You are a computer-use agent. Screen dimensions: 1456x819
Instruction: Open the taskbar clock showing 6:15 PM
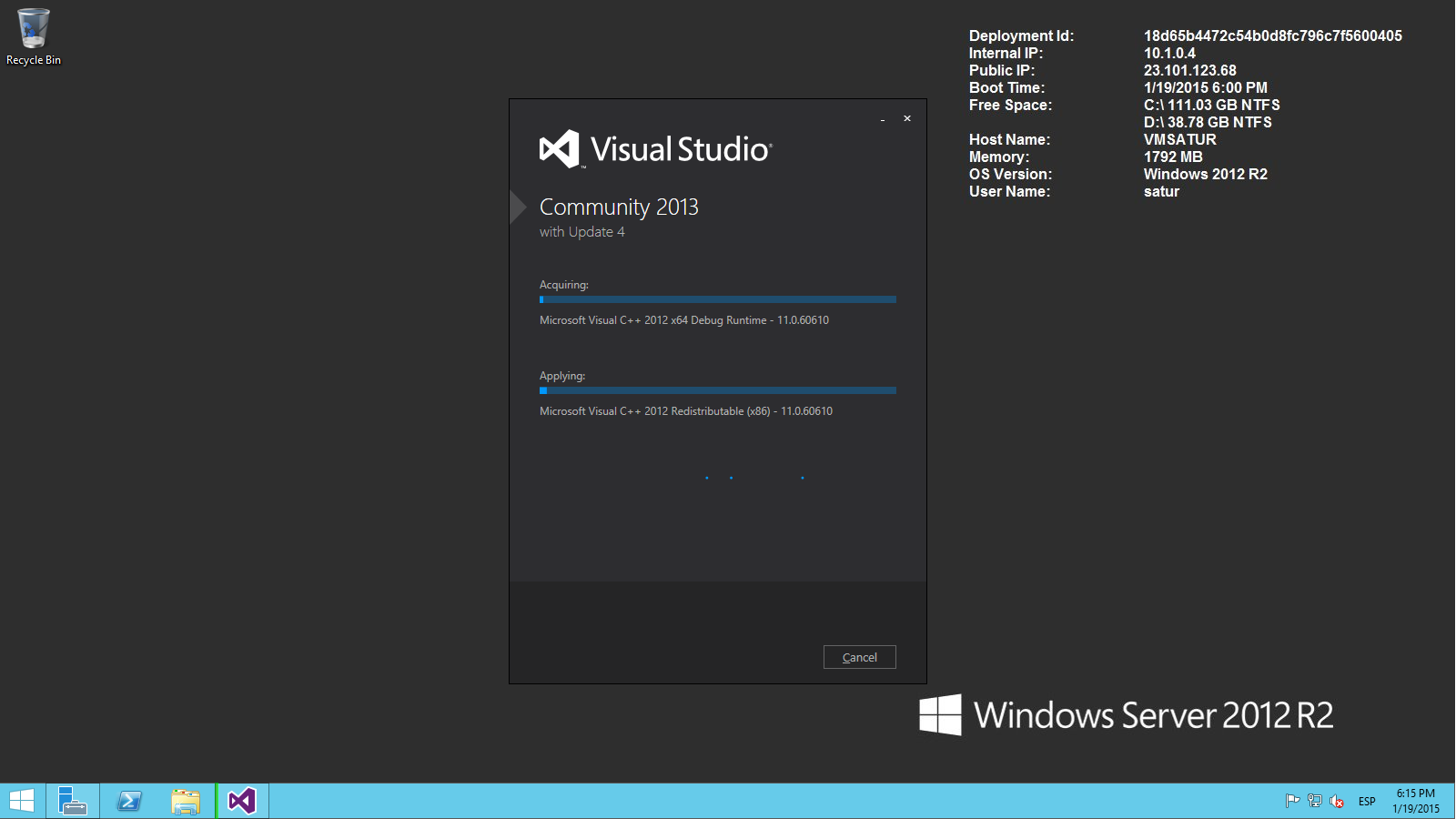(1416, 801)
